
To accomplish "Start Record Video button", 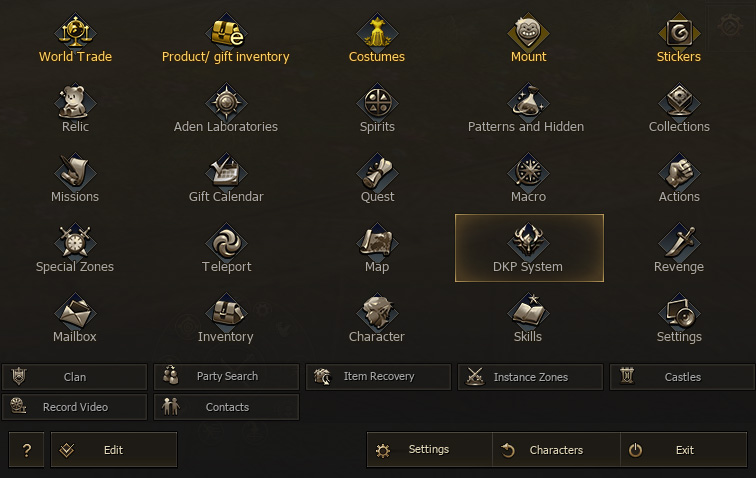I will (x=75, y=407).
